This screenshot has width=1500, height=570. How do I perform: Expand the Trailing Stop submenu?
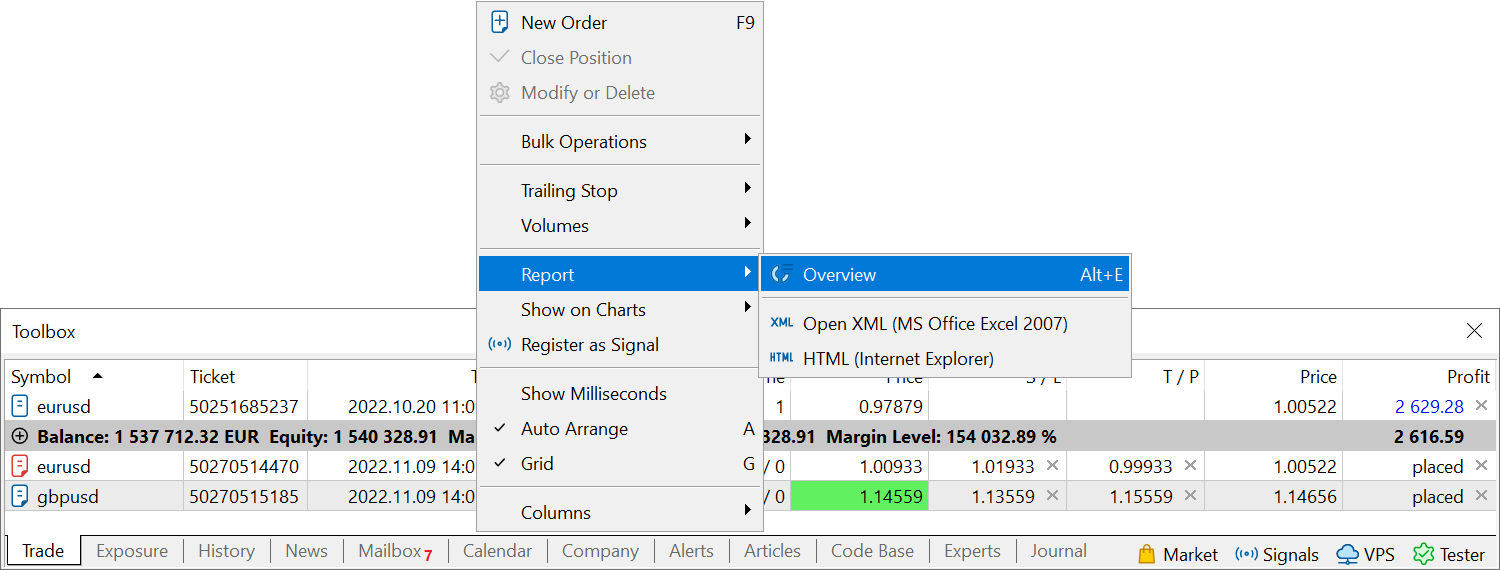click(x=619, y=190)
